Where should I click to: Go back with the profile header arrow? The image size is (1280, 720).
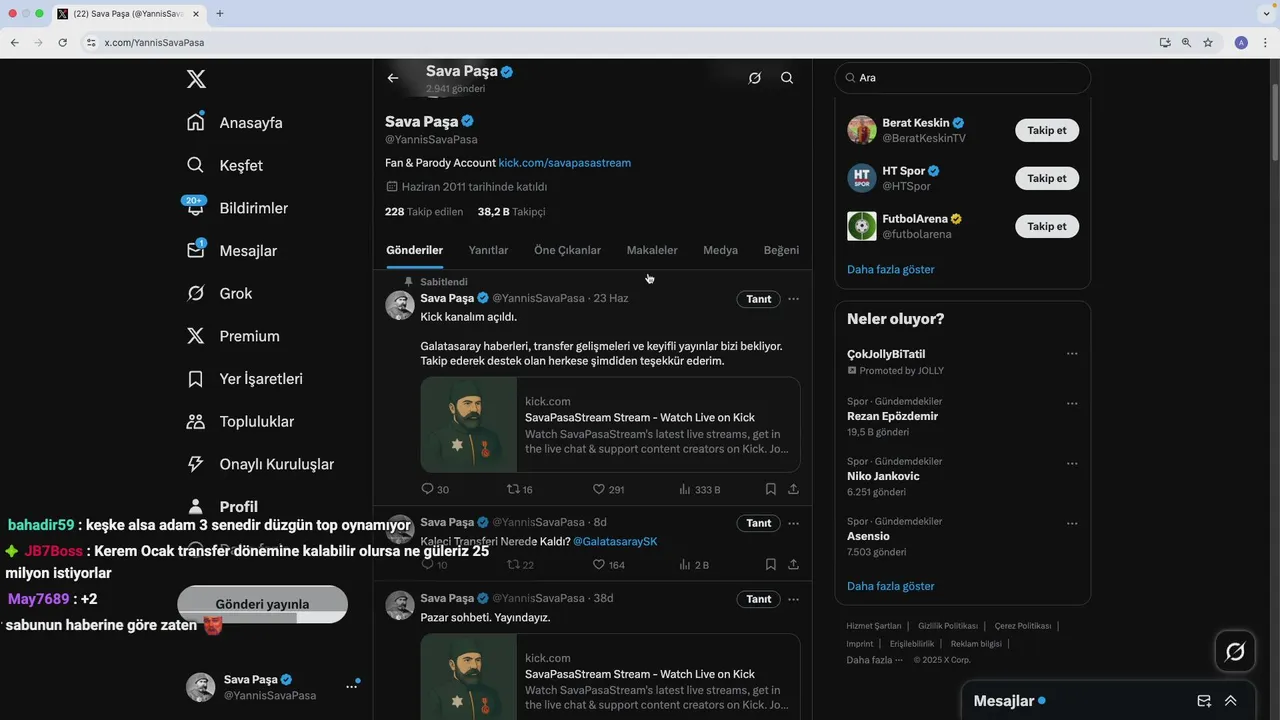[393, 78]
